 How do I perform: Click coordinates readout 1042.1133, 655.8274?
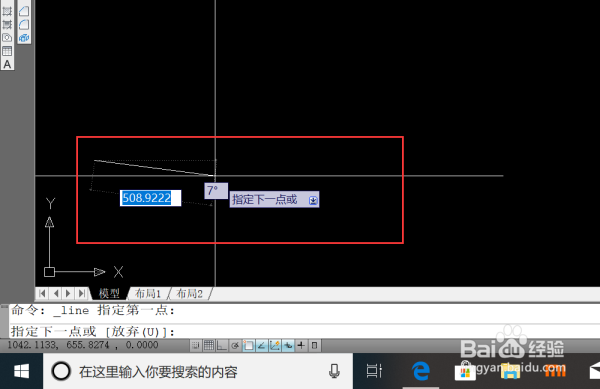click(x=83, y=345)
